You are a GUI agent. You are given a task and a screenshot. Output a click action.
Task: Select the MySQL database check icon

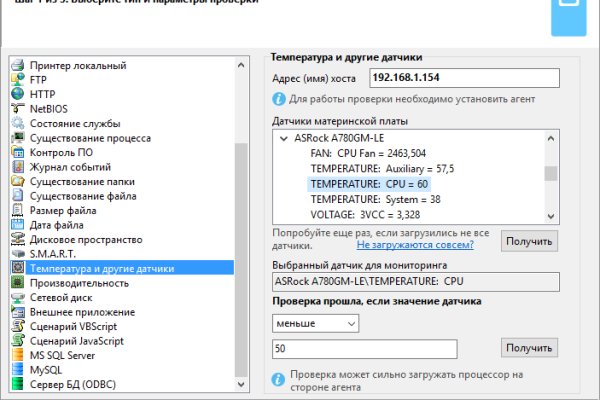tap(17, 370)
